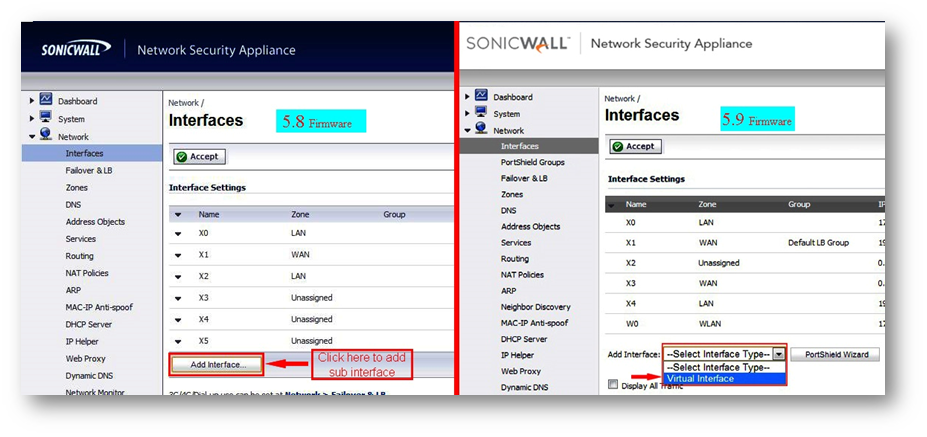
Task: Select Interfaces in the 5.8 sidebar
Action: tap(92, 153)
